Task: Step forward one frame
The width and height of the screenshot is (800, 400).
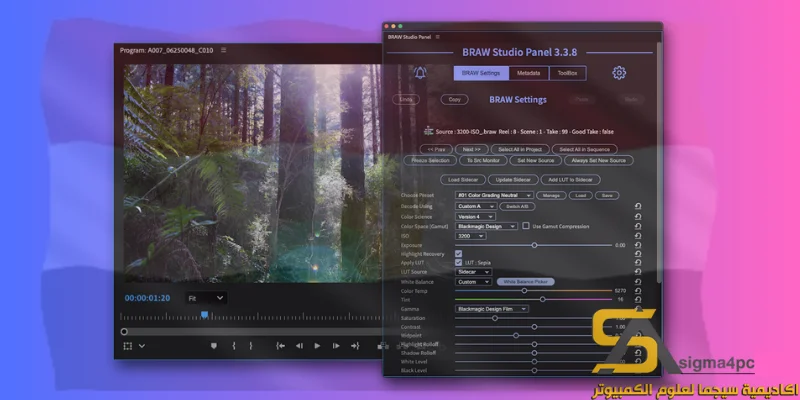Action: [336, 346]
